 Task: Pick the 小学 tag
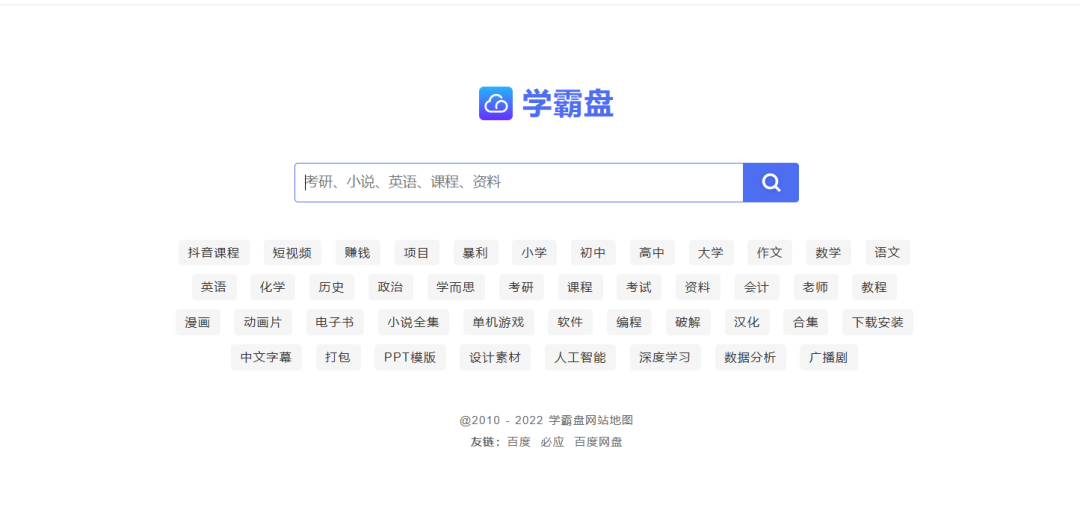[x=534, y=253]
